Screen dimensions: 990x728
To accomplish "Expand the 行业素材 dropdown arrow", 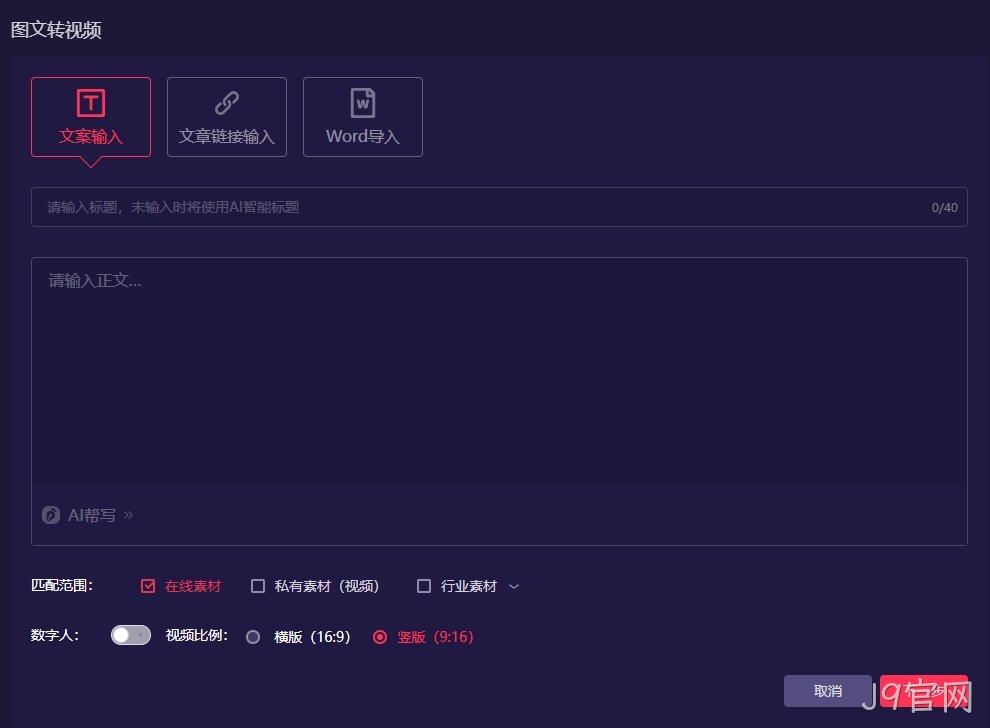I will pos(514,587).
